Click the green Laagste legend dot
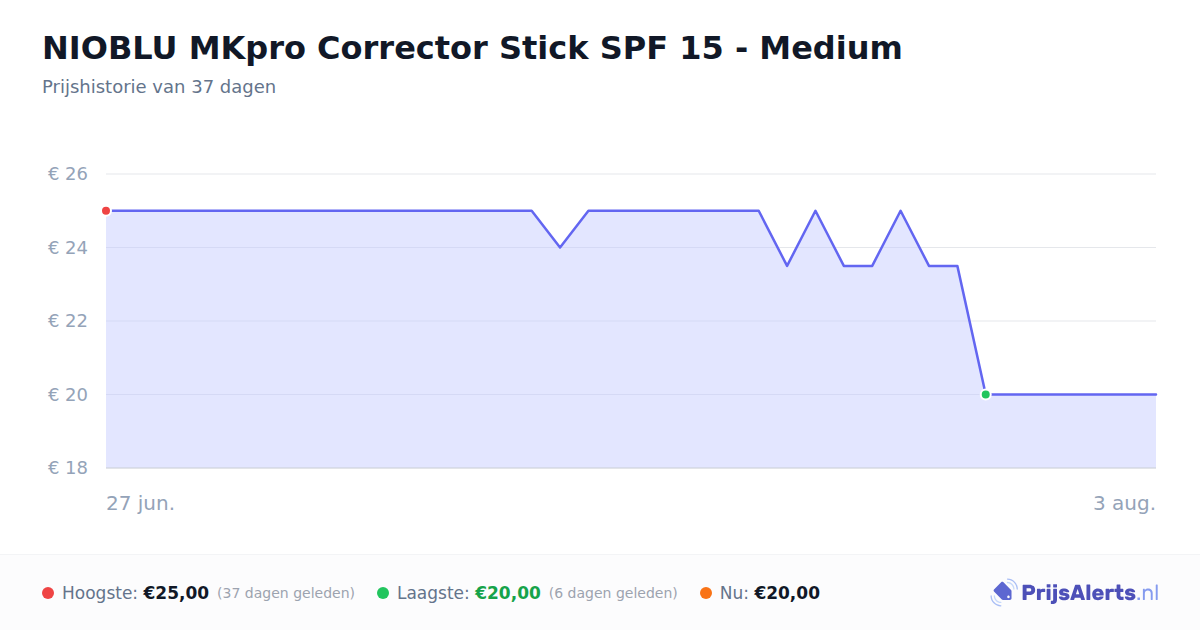Viewport: 1200px width, 630px height. [383, 593]
